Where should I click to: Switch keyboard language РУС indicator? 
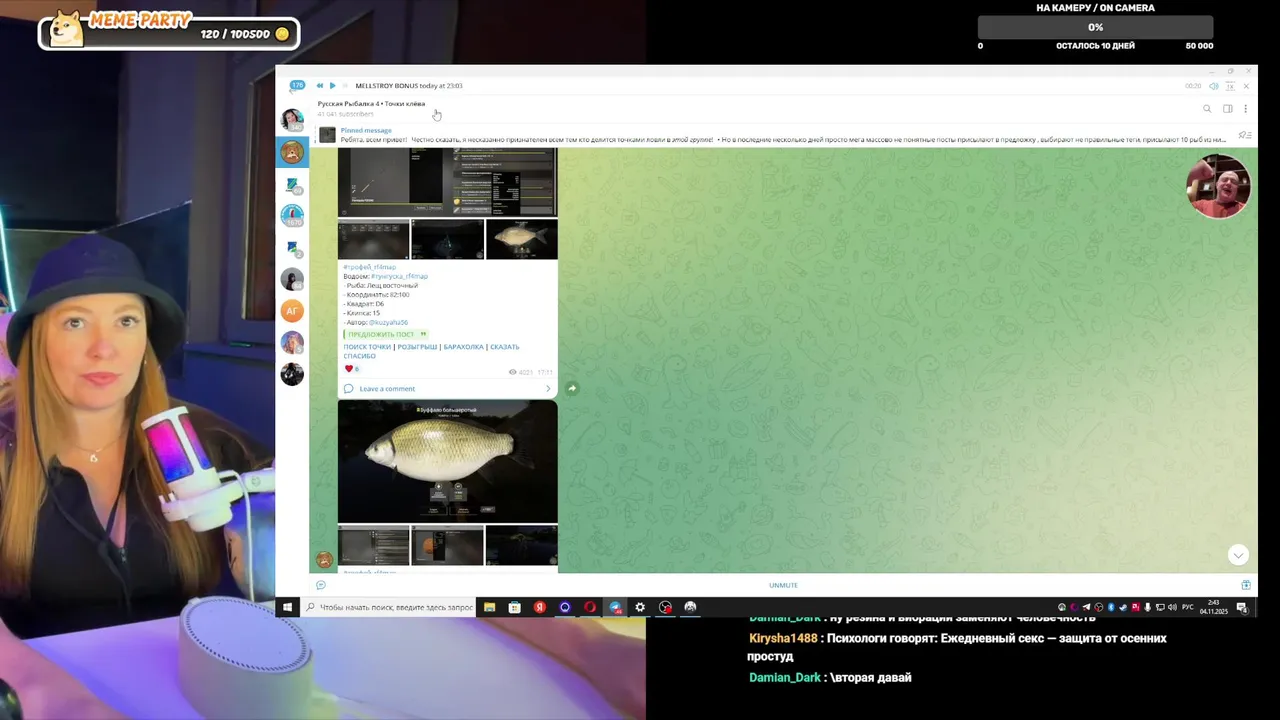pos(1188,607)
